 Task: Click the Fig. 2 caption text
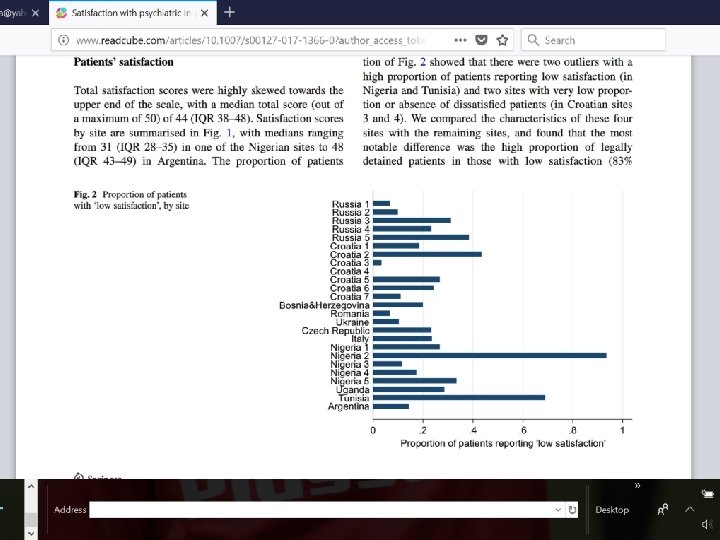pos(131,200)
